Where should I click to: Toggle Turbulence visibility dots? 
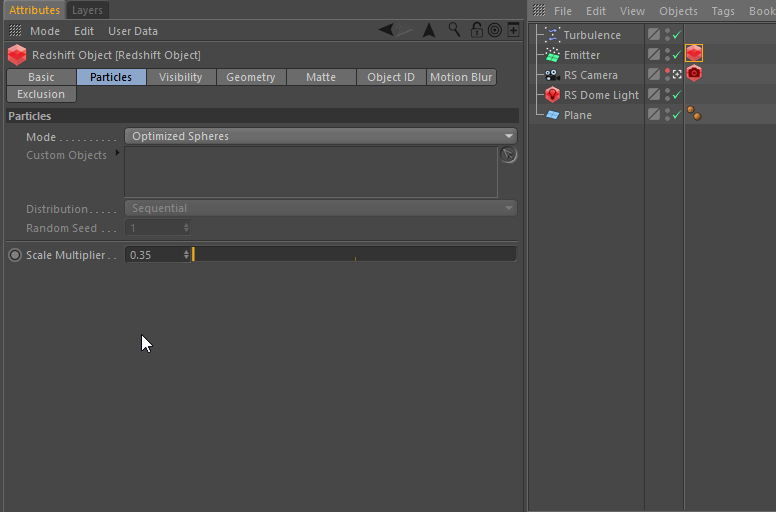[667, 34]
